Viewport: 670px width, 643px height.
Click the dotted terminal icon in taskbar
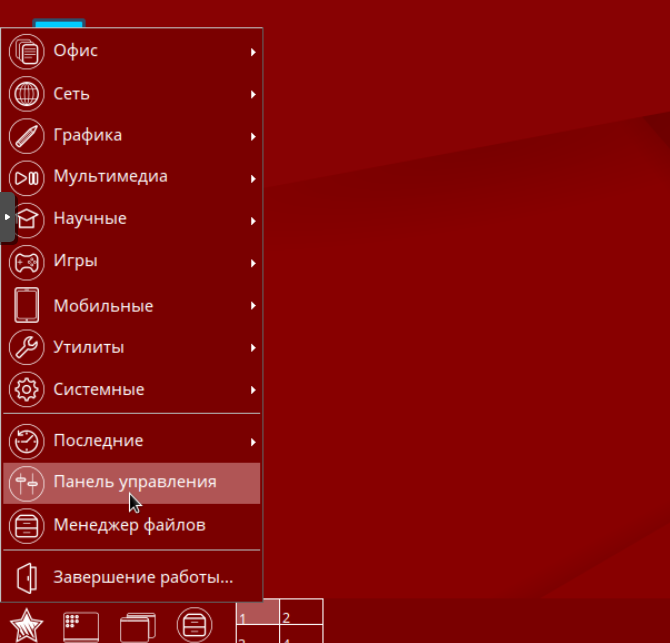(x=79, y=625)
